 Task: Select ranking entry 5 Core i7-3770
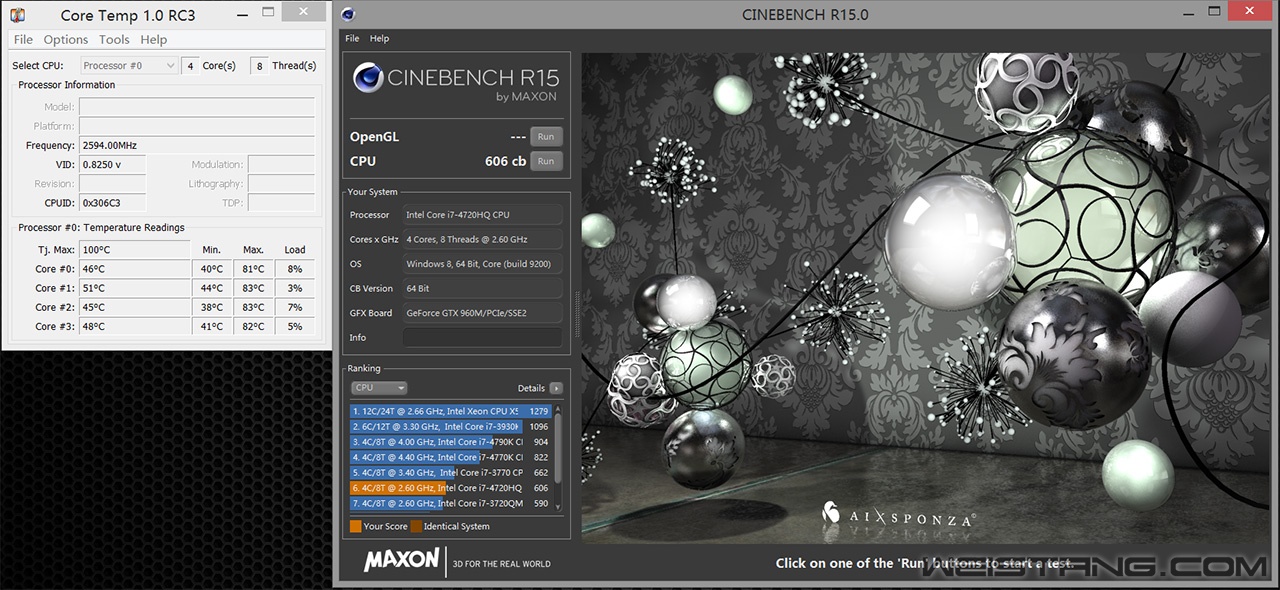coord(451,473)
